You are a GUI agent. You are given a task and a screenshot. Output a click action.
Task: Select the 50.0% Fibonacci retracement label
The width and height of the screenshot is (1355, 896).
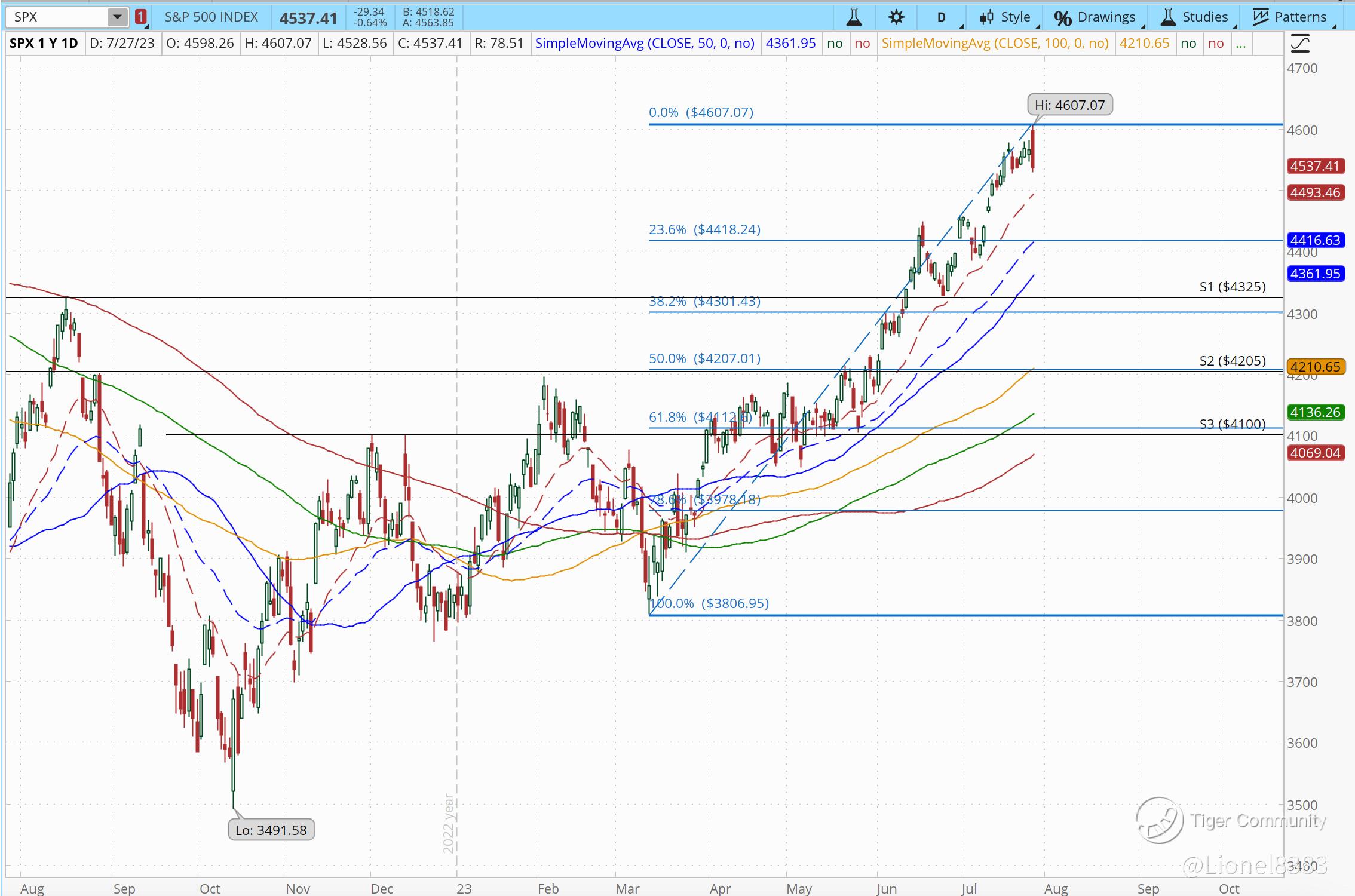pyautogui.click(x=704, y=358)
